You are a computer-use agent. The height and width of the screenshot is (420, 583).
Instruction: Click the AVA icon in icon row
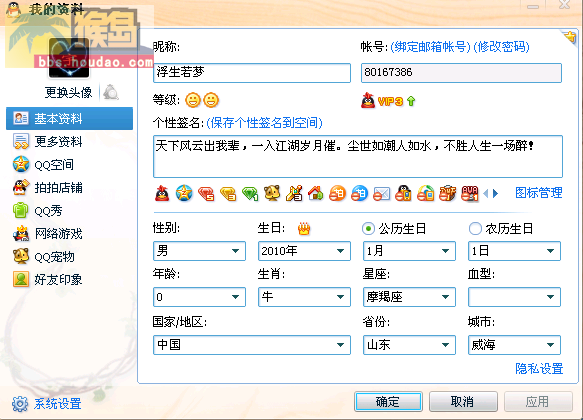point(470,193)
